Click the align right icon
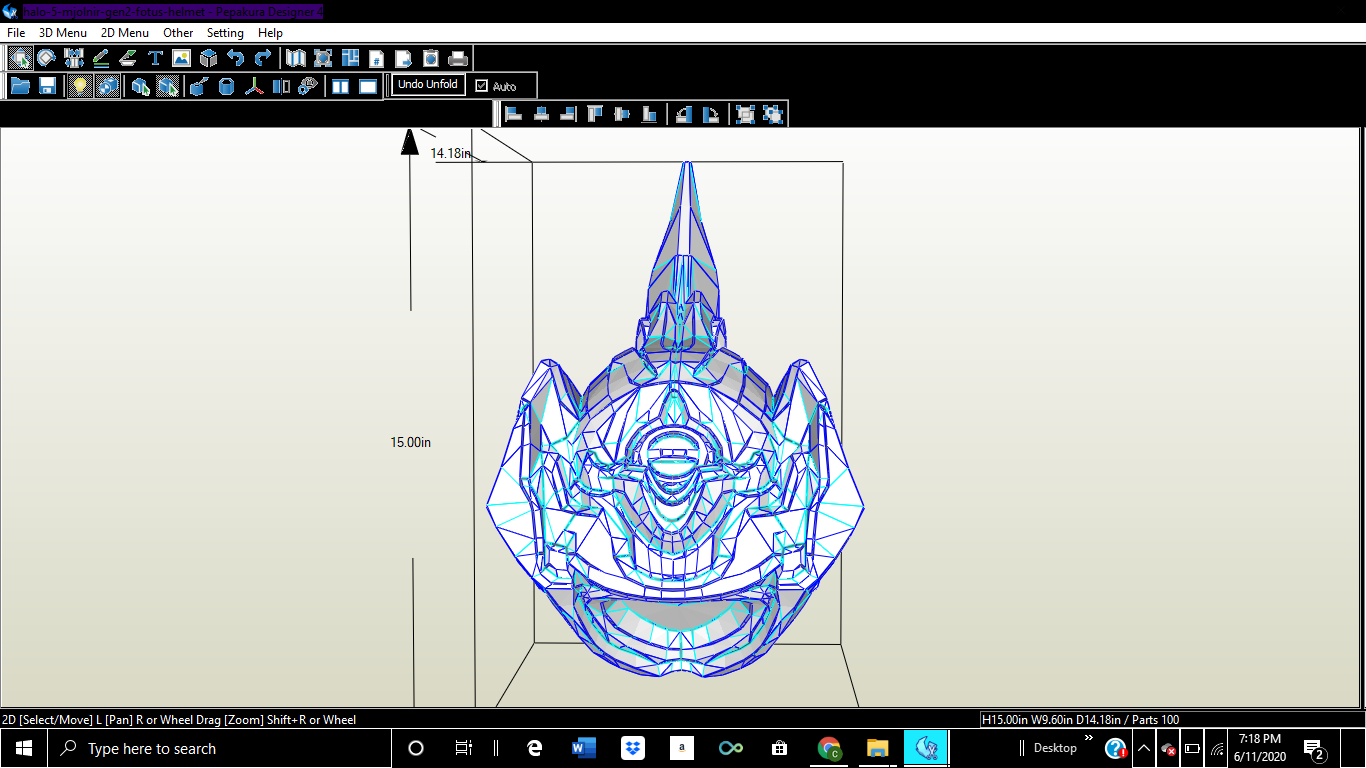 (568, 114)
